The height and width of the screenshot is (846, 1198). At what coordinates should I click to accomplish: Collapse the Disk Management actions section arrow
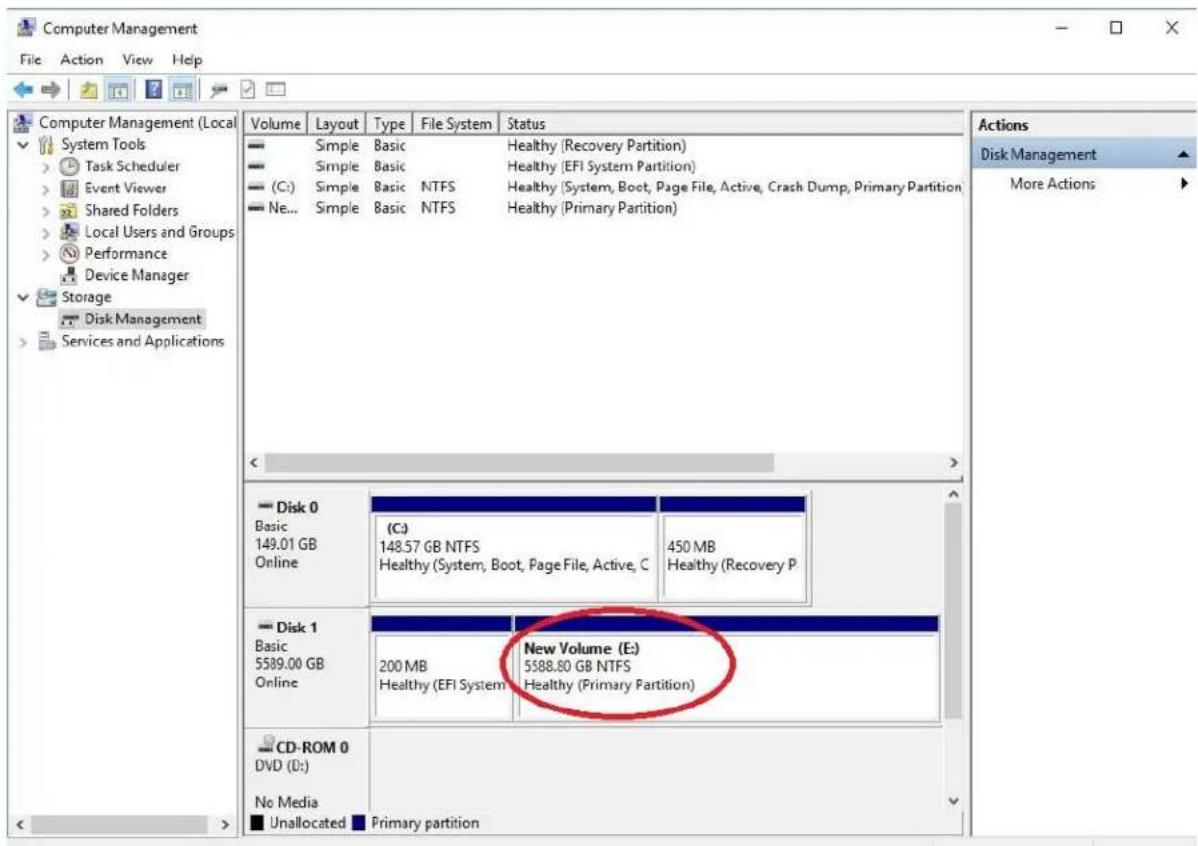[x=1183, y=155]
